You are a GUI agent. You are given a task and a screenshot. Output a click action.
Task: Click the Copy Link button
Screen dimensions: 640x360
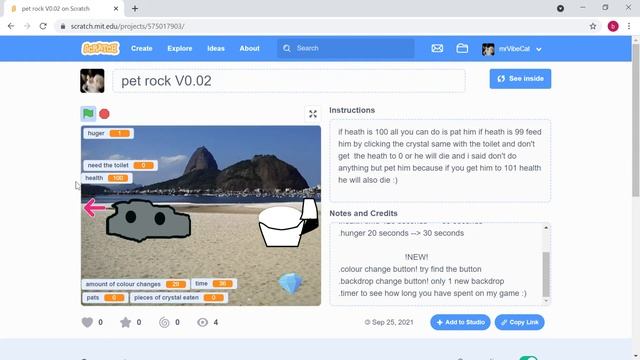tap(520, 322)
